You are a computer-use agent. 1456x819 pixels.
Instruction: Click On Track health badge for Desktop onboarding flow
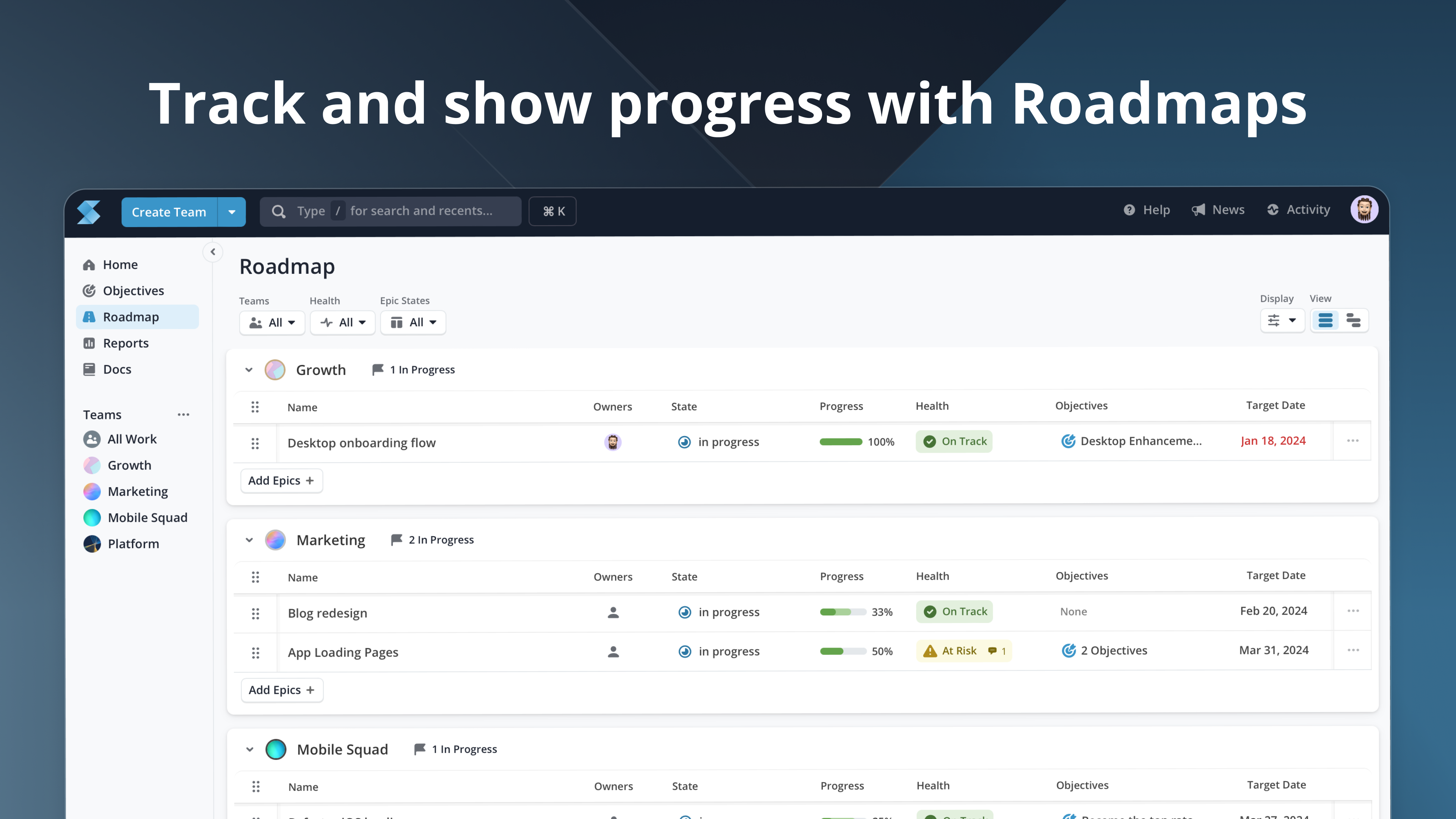click(954, 441)
